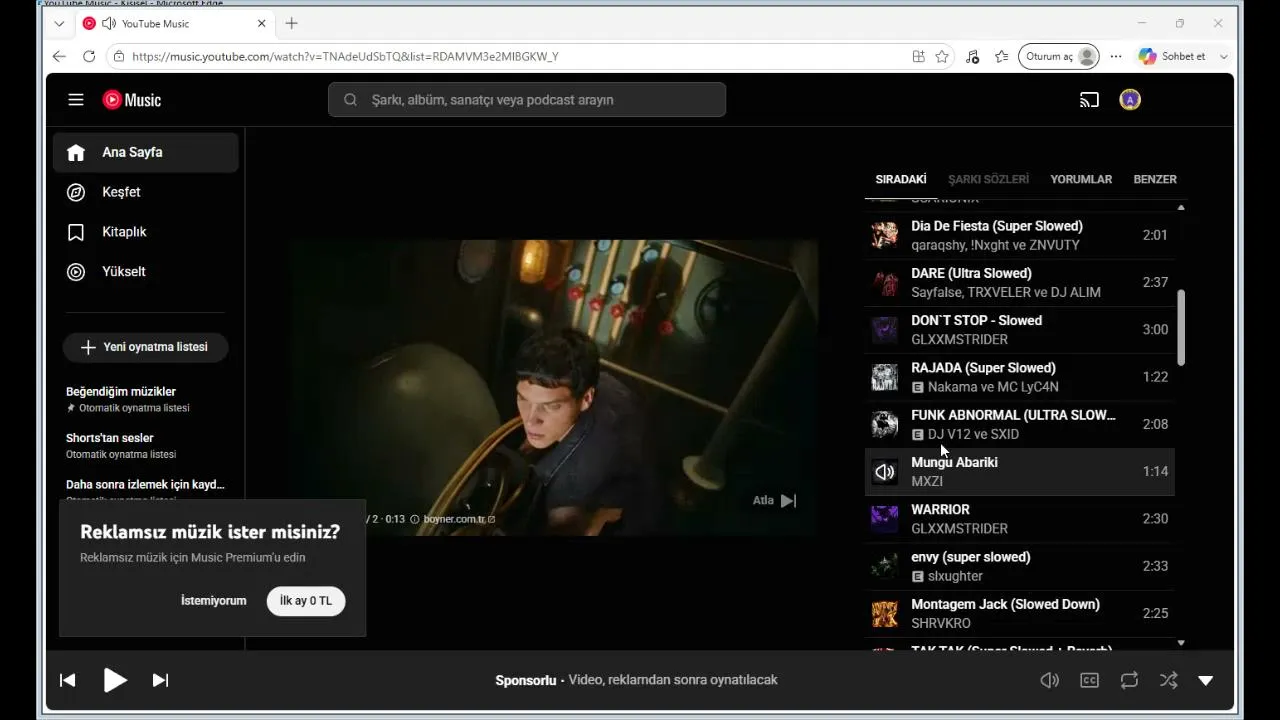Screen dimensions: 1280x720
Task: Play WARRIOR by GLXXMSTRIDER
Action: [1020, 519]
